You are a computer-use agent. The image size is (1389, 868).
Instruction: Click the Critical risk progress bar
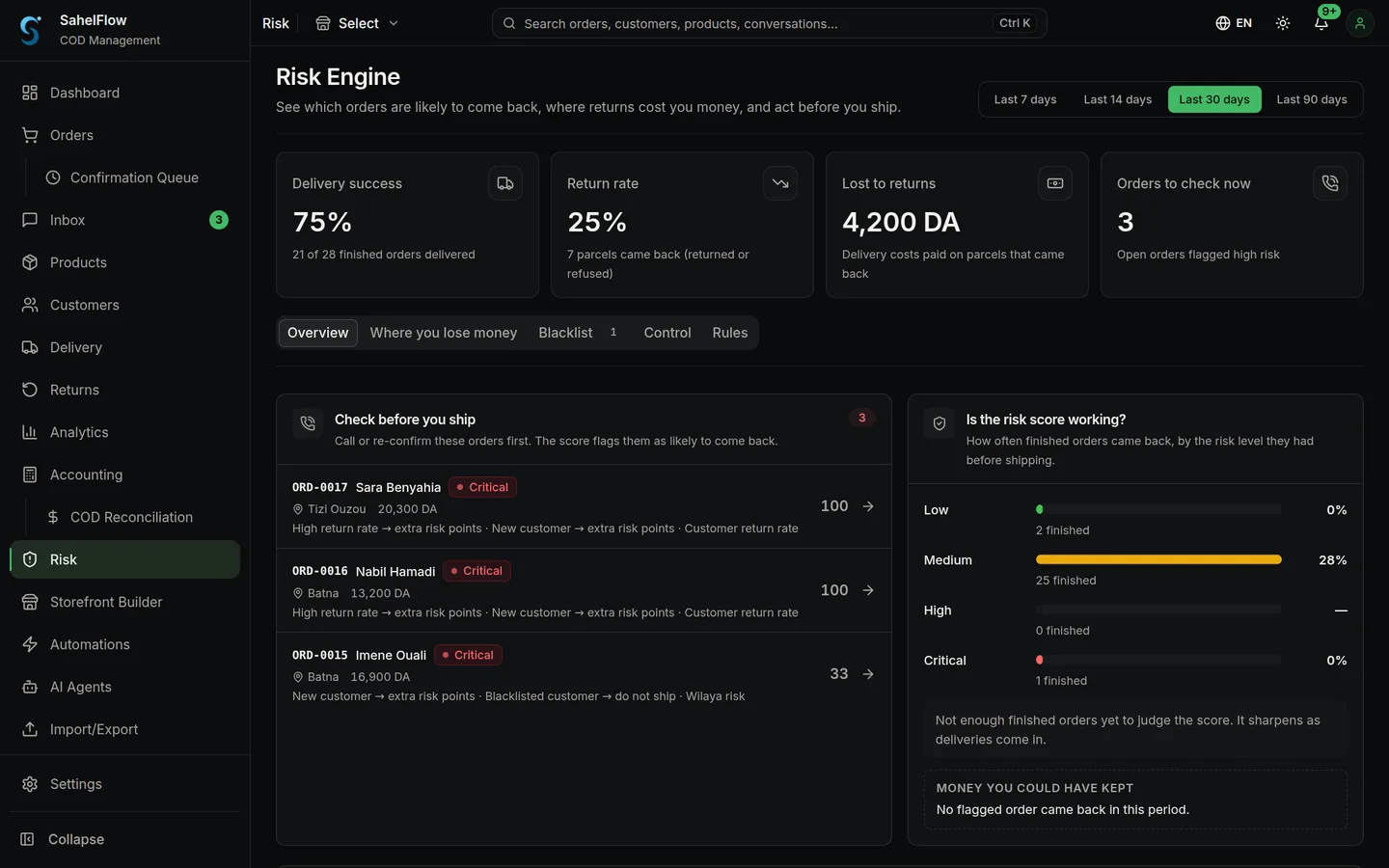(x=1158, y=660)
